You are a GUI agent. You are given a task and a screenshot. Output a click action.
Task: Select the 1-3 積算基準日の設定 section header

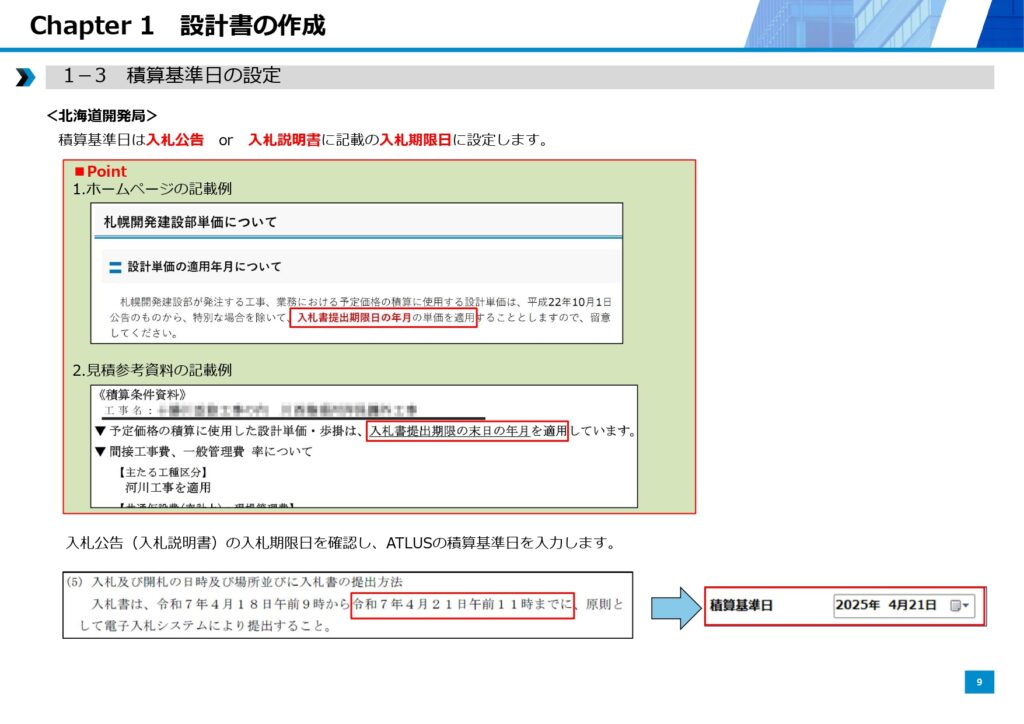coord(171,76)
